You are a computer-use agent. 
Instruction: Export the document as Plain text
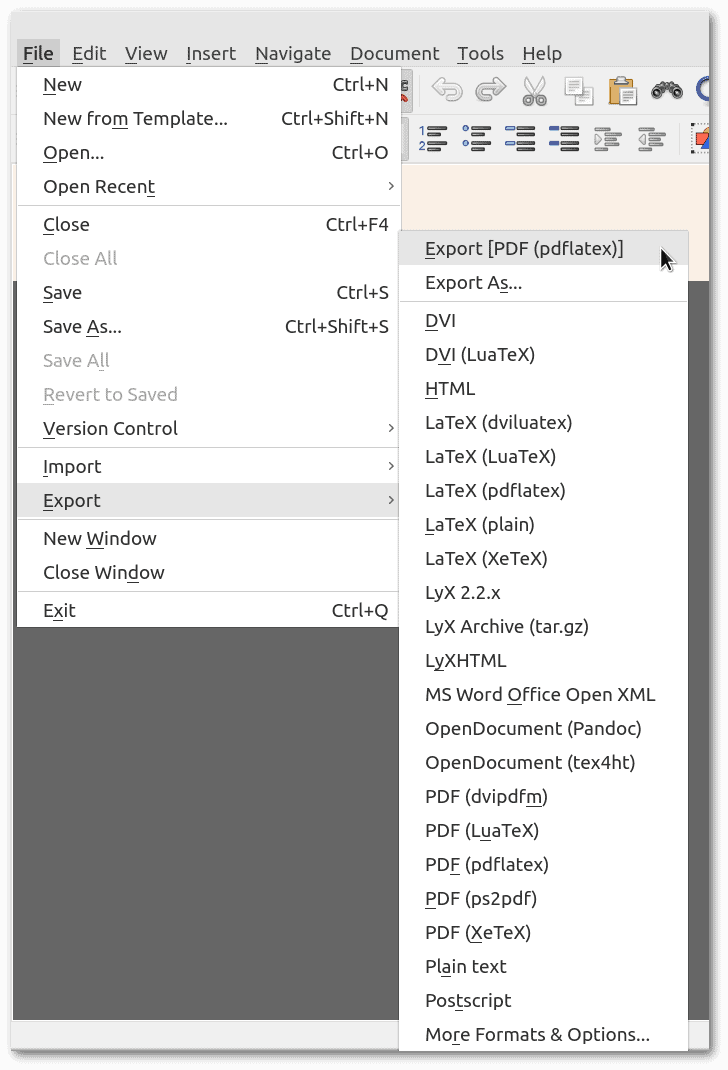[465, 966]
